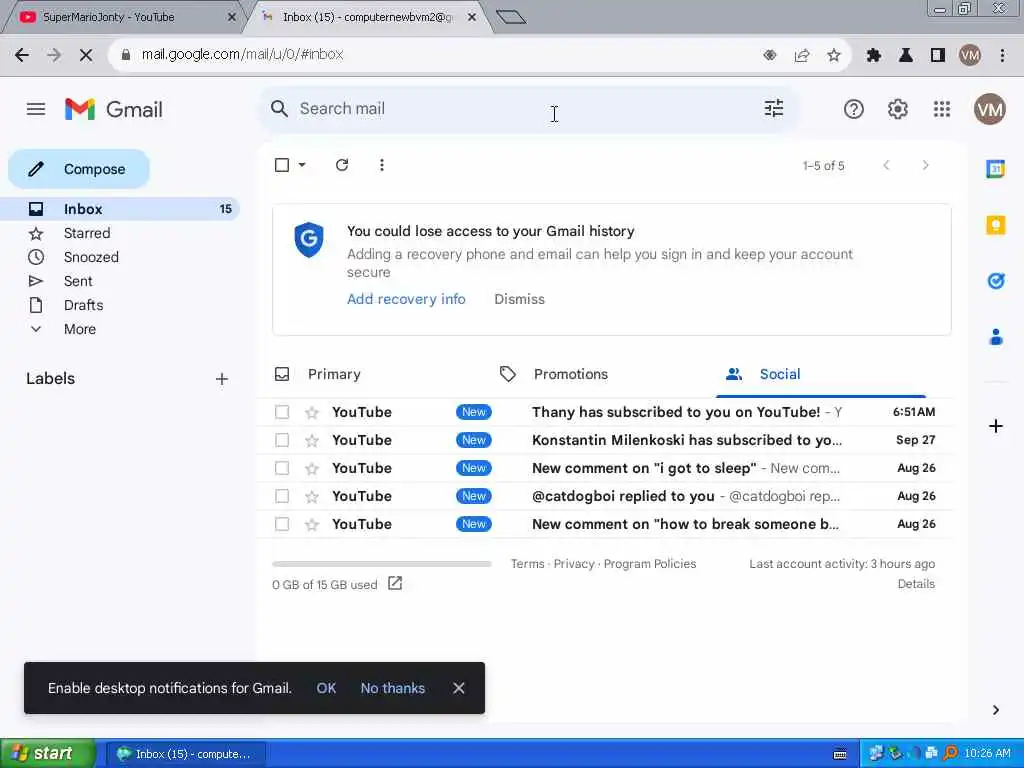This screenshot has height=768, width=1024.
Task: Click No thanks on notifications prompt
Action: click(392, 688)
